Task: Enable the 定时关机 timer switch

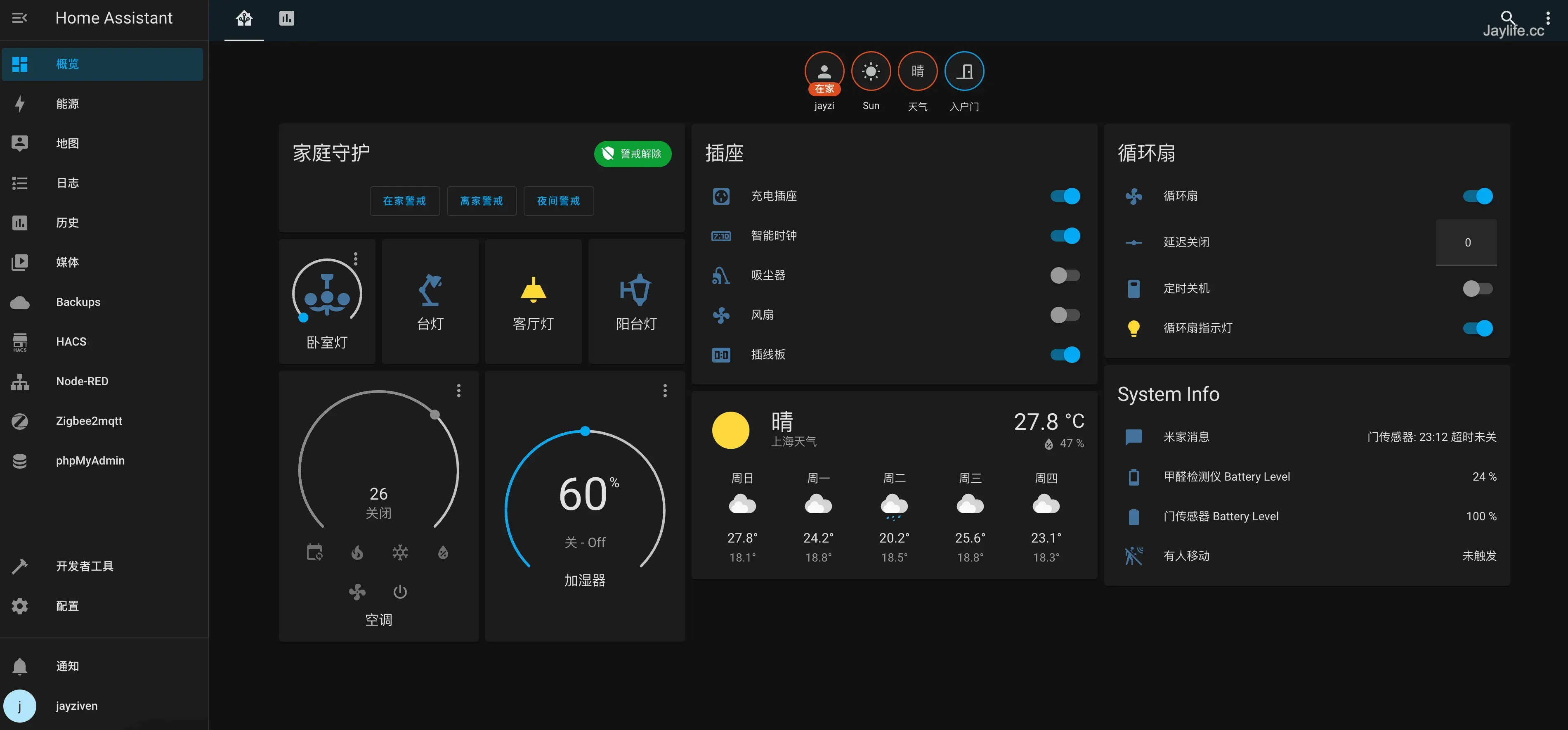Action: coord(1477,289)
